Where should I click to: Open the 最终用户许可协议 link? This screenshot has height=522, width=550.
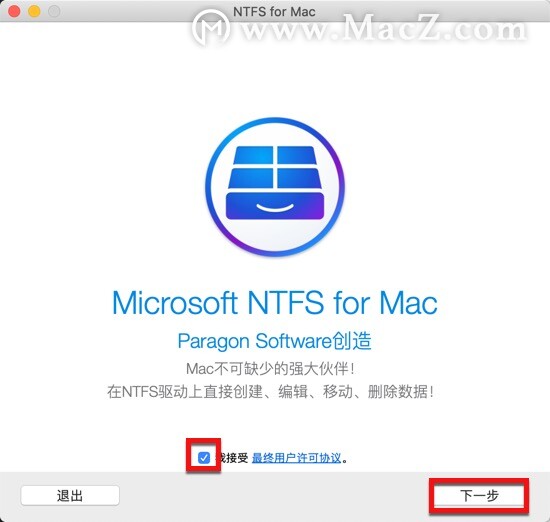[x=296, y=458]
